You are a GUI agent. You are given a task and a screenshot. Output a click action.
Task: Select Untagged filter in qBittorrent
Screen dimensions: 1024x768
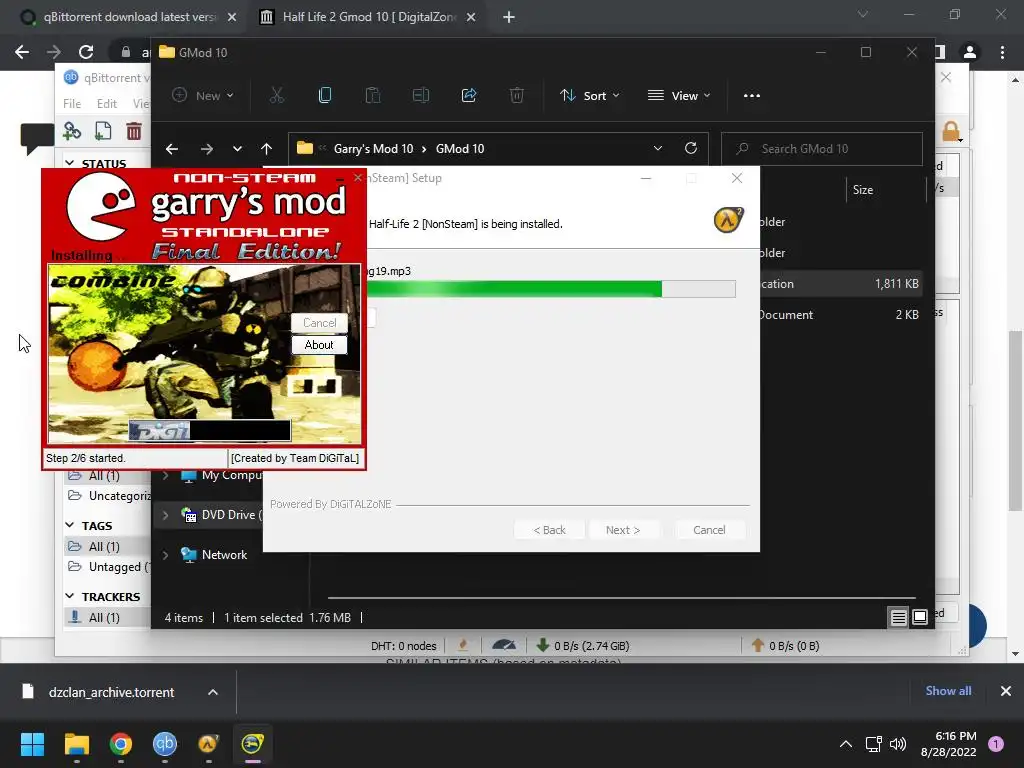108,567
